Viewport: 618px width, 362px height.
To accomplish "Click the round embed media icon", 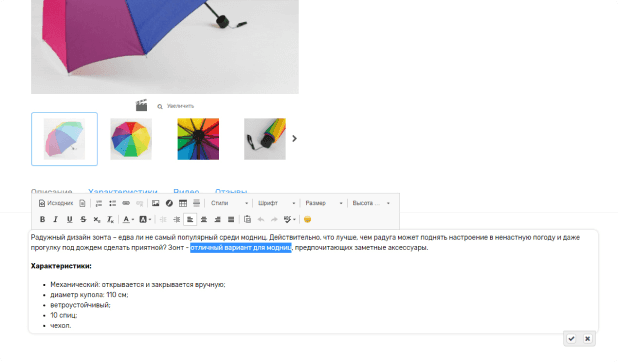I will [169, 203].
